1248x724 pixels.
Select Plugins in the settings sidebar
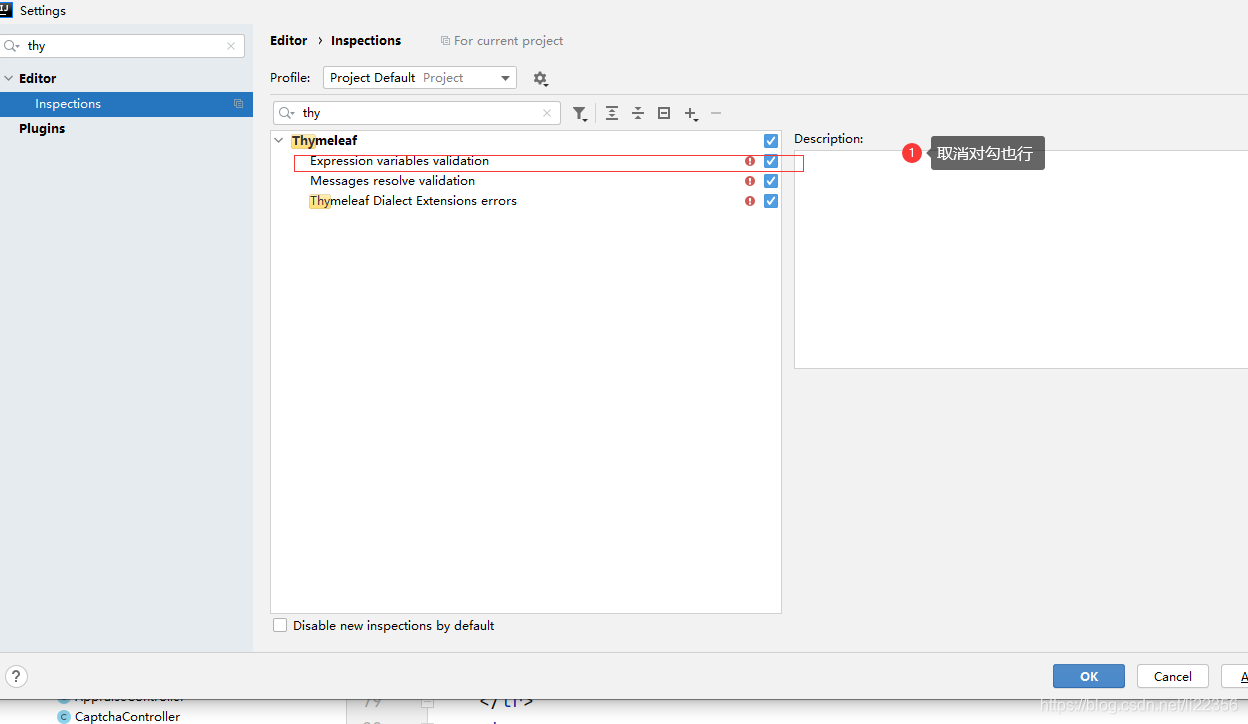42,128
